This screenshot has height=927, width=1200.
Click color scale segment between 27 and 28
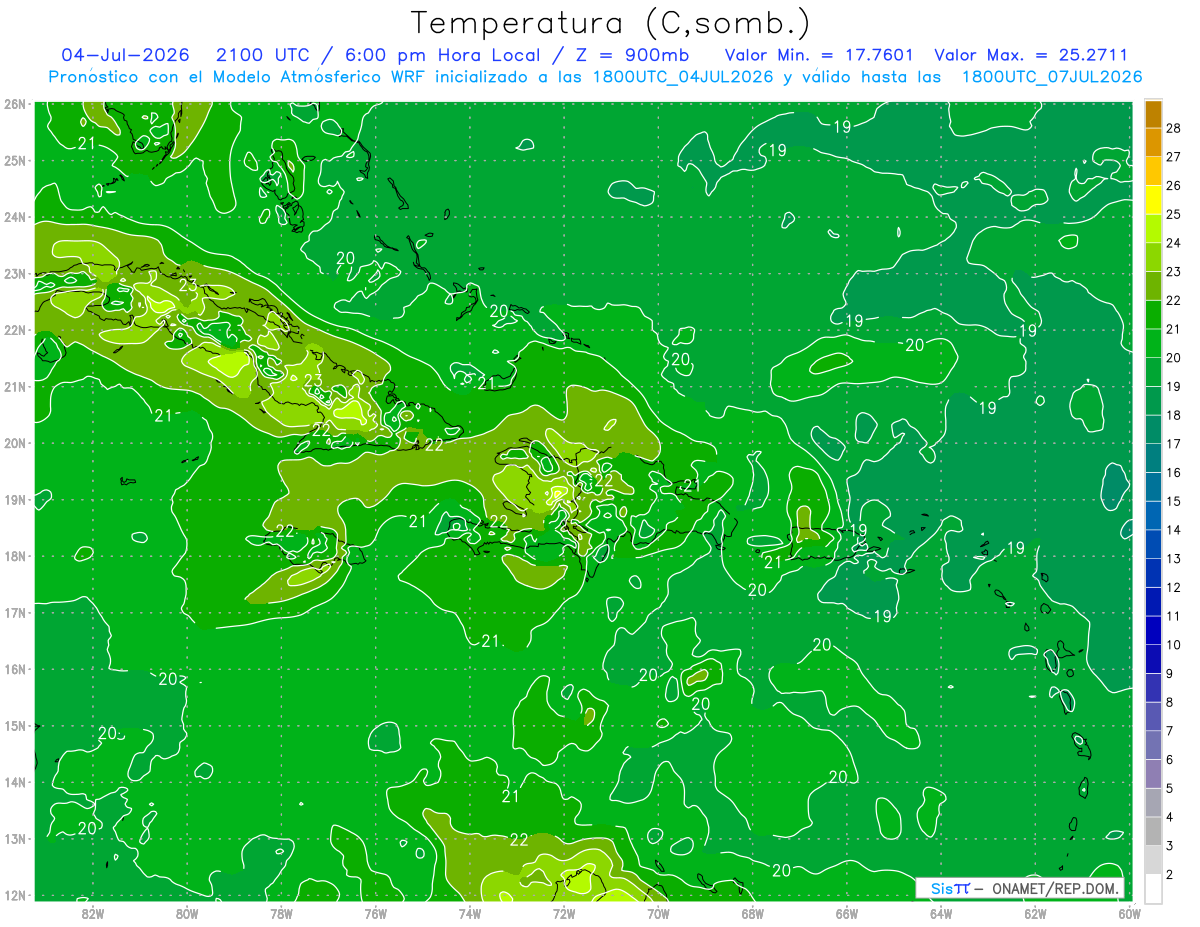click(1153, 143)
